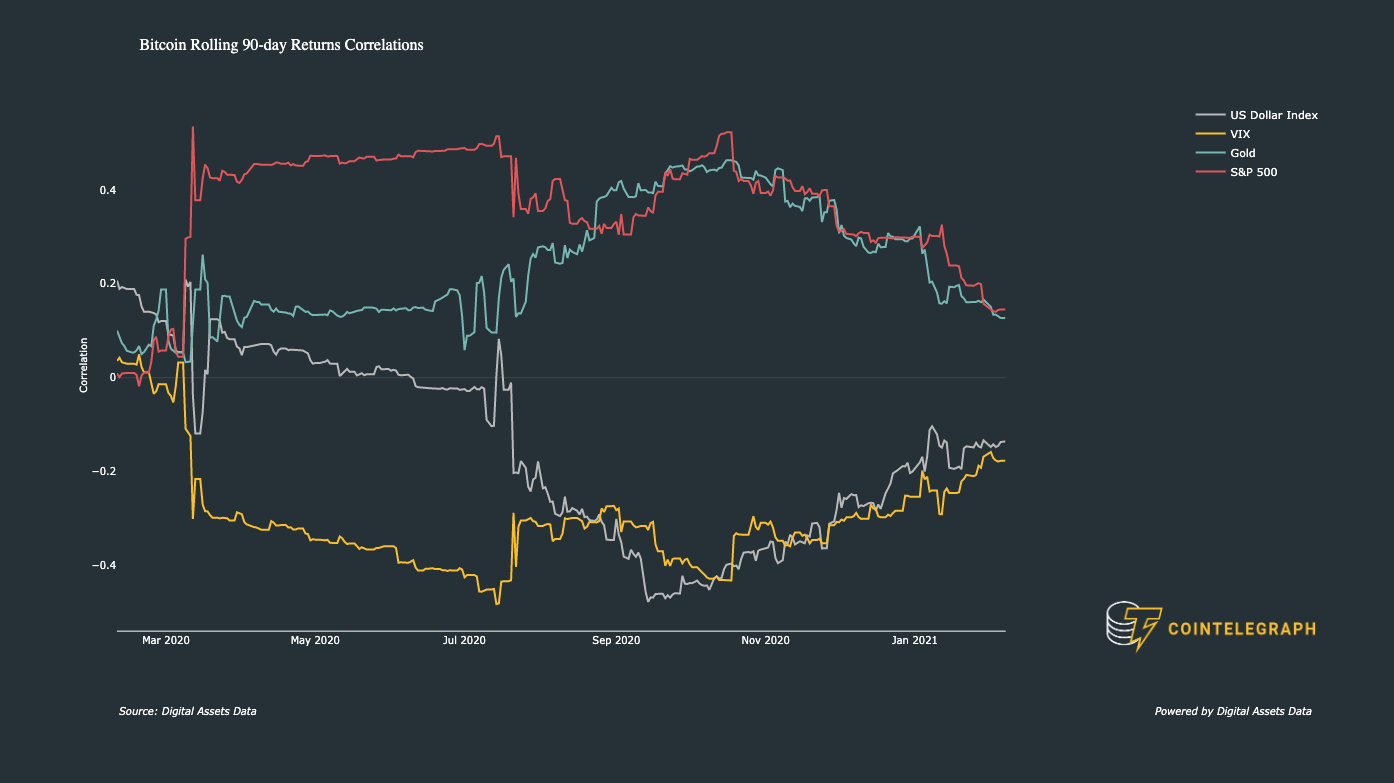Click the Source: Digital Assets Data text
This screenshot has height=783, width=1394.
coord(187,711)
